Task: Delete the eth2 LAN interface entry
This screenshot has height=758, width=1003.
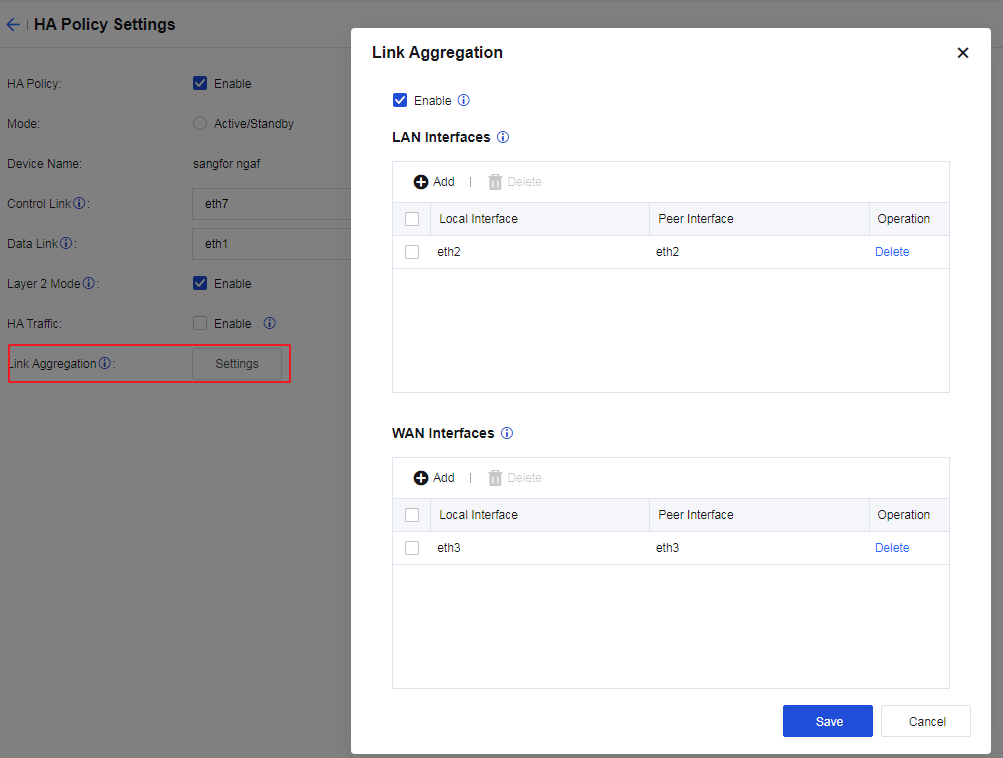Action: click(x=892, y=252)
